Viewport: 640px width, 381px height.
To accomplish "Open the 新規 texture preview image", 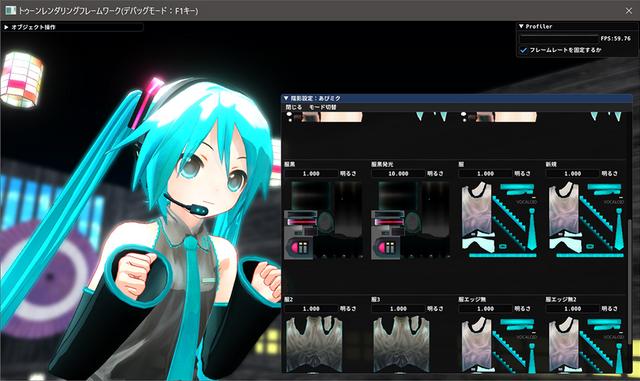I will point(585,220).
